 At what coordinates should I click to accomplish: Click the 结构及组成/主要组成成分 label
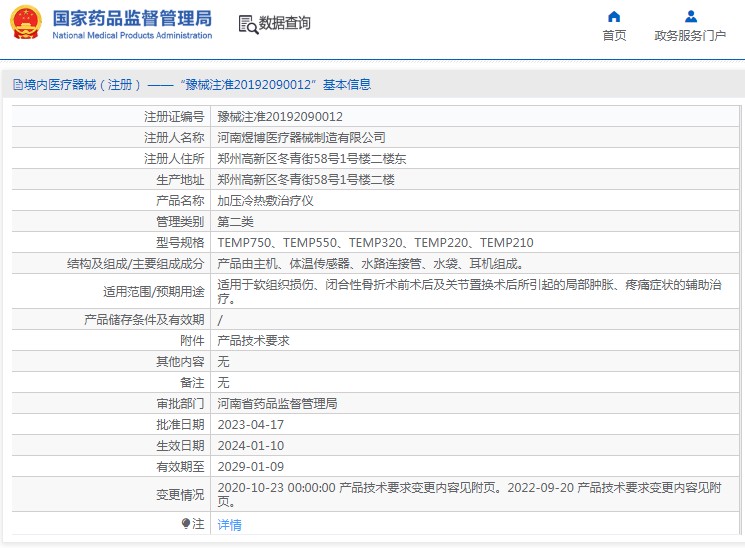(135, 264)
